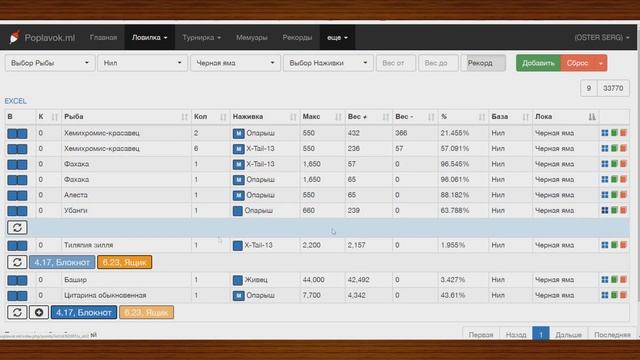Click the Последняя pagination button

(x=612, y=334)
